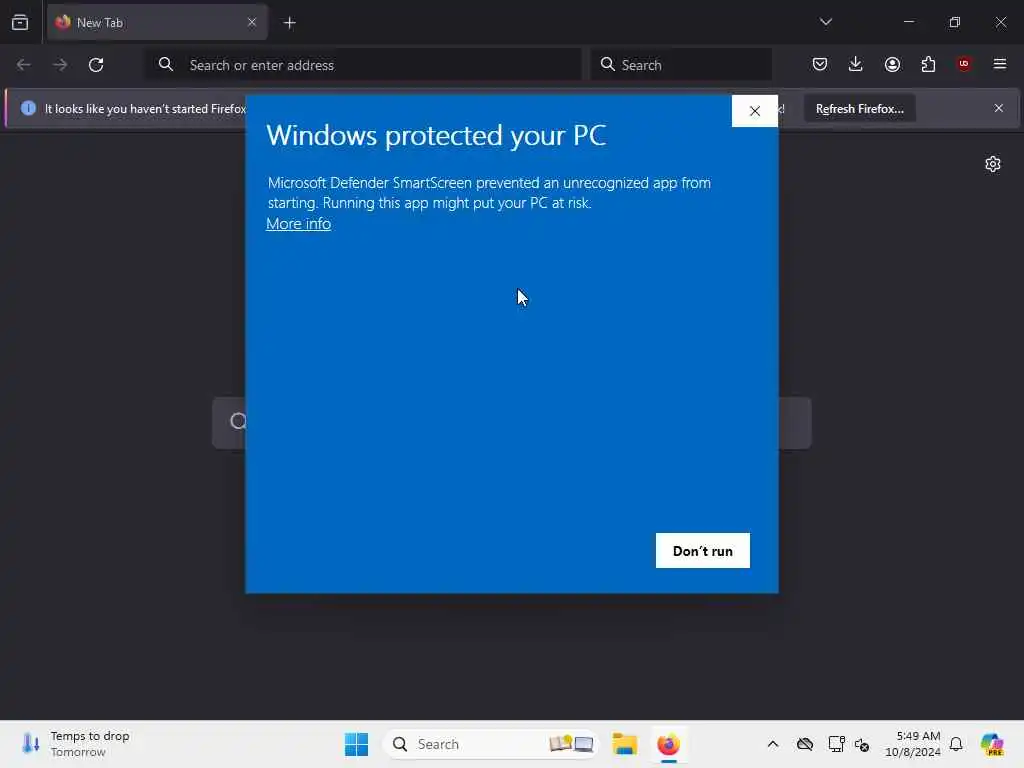Viewport: 1024px width, 768px height.
Task: Open the notifications bell icon
Action: [x=956, y=744]
